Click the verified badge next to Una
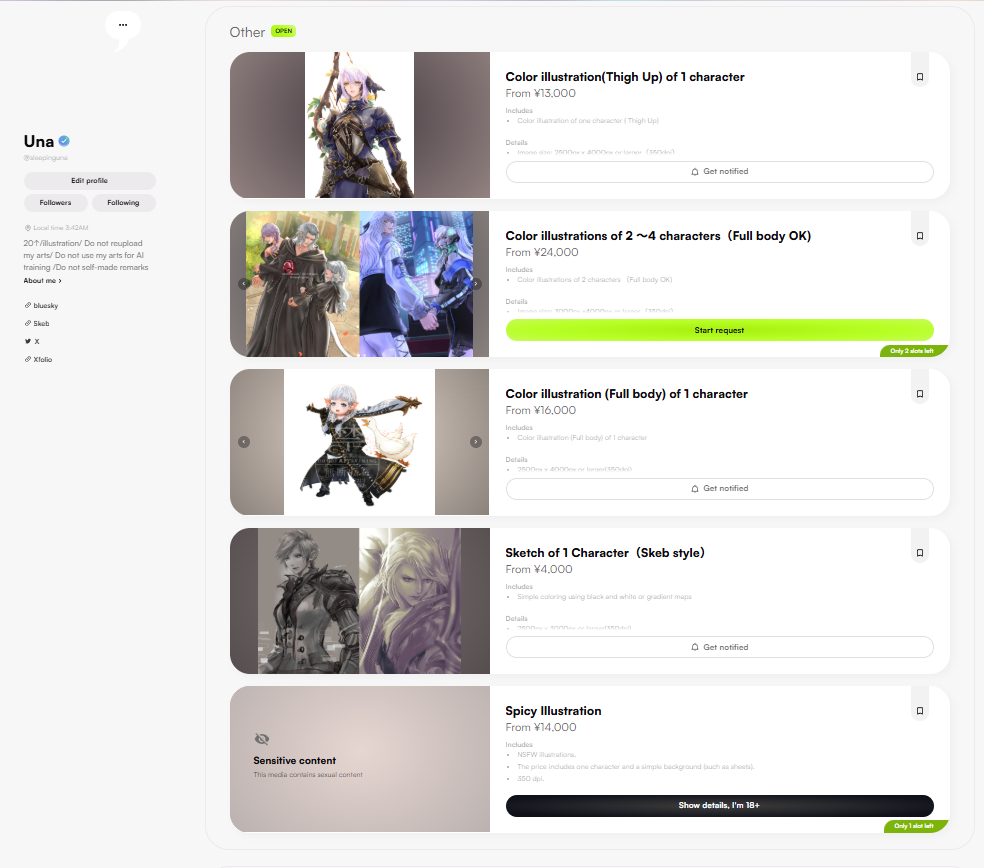Image resolution: width=984 pixels, height=868 pixels. click(64, 141)
